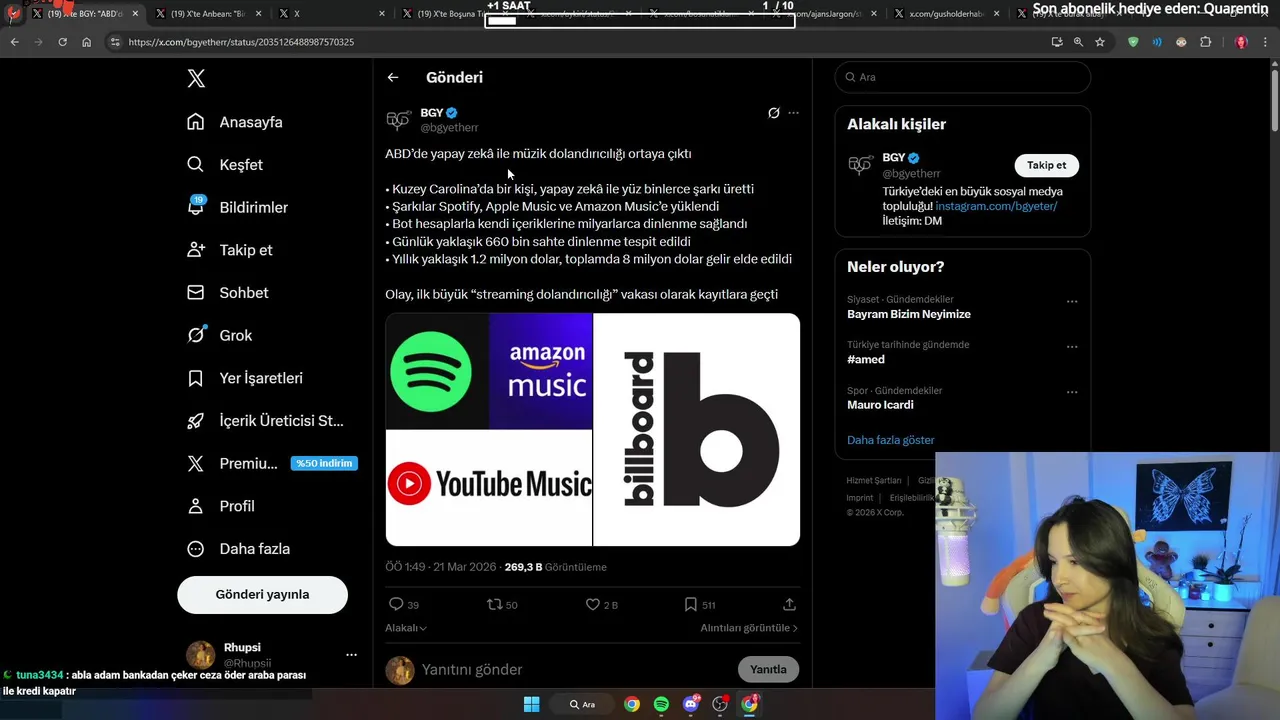The image size is (1280, 720).
Task: Open Alıntıları görüntüle link
Action: 749,628
